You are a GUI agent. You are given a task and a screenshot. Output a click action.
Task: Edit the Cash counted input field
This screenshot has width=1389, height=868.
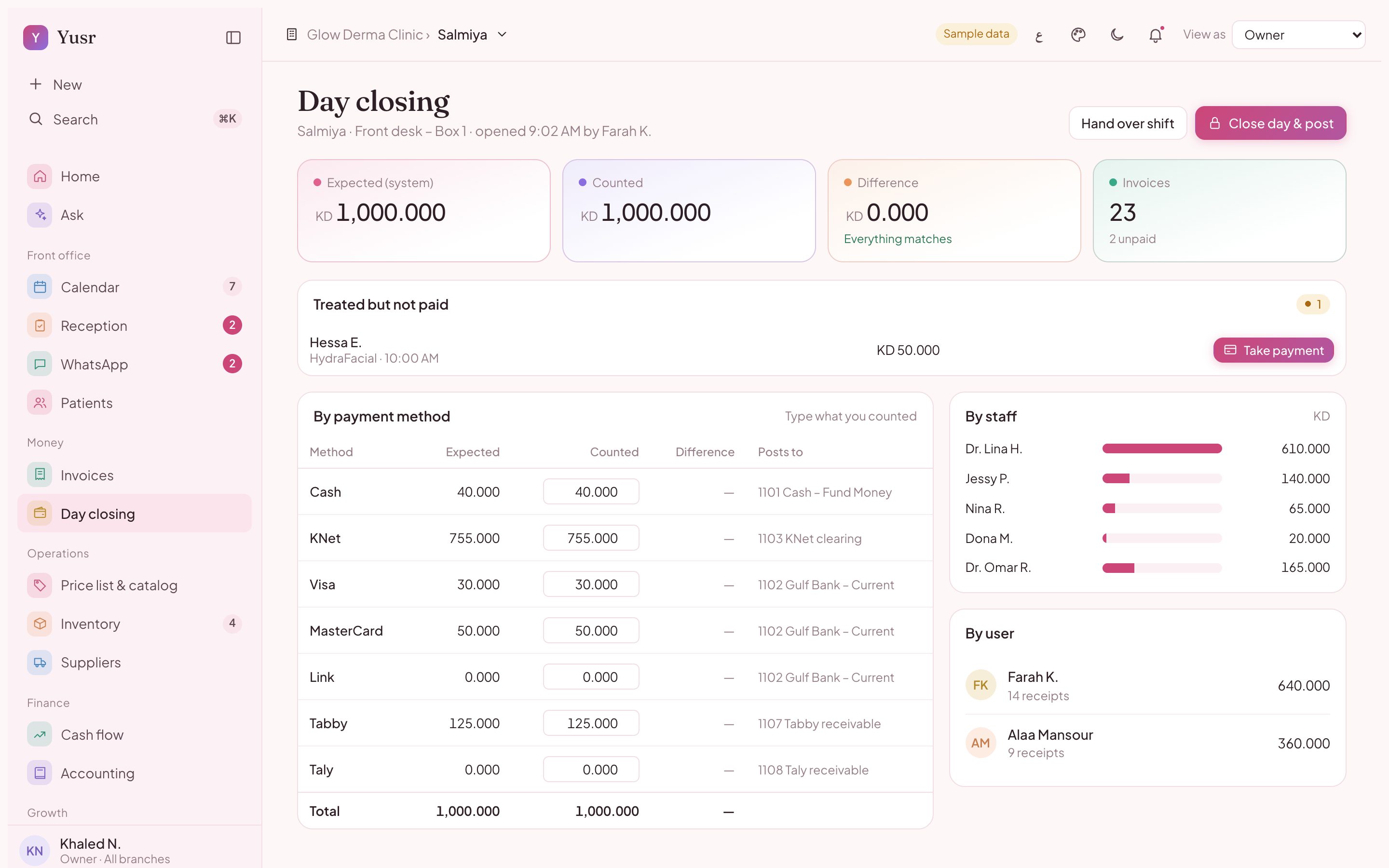(591, 491)
